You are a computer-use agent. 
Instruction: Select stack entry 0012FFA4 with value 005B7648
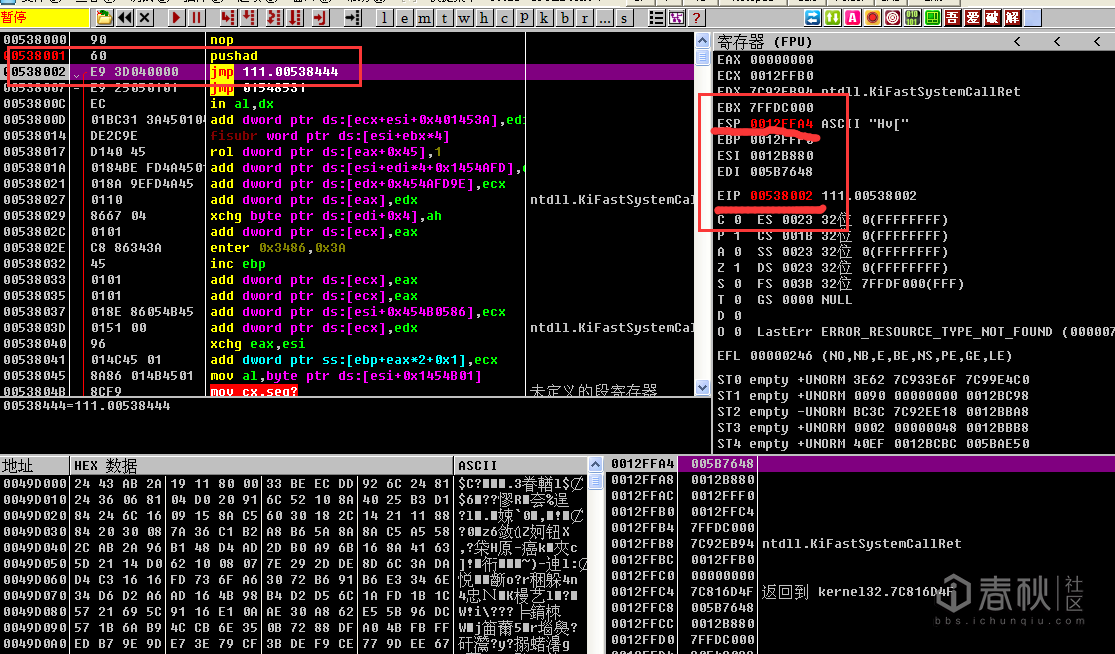[x=860, y=463]
